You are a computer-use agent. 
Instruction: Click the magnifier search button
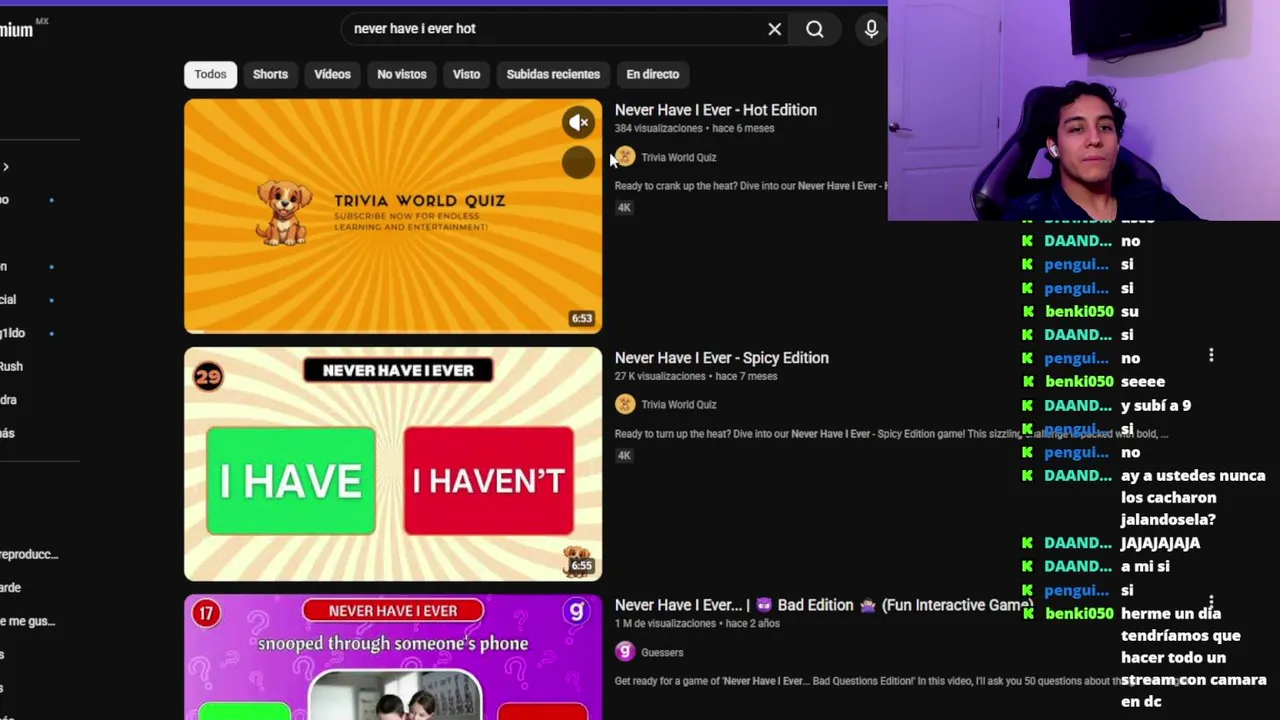(815, 29)
